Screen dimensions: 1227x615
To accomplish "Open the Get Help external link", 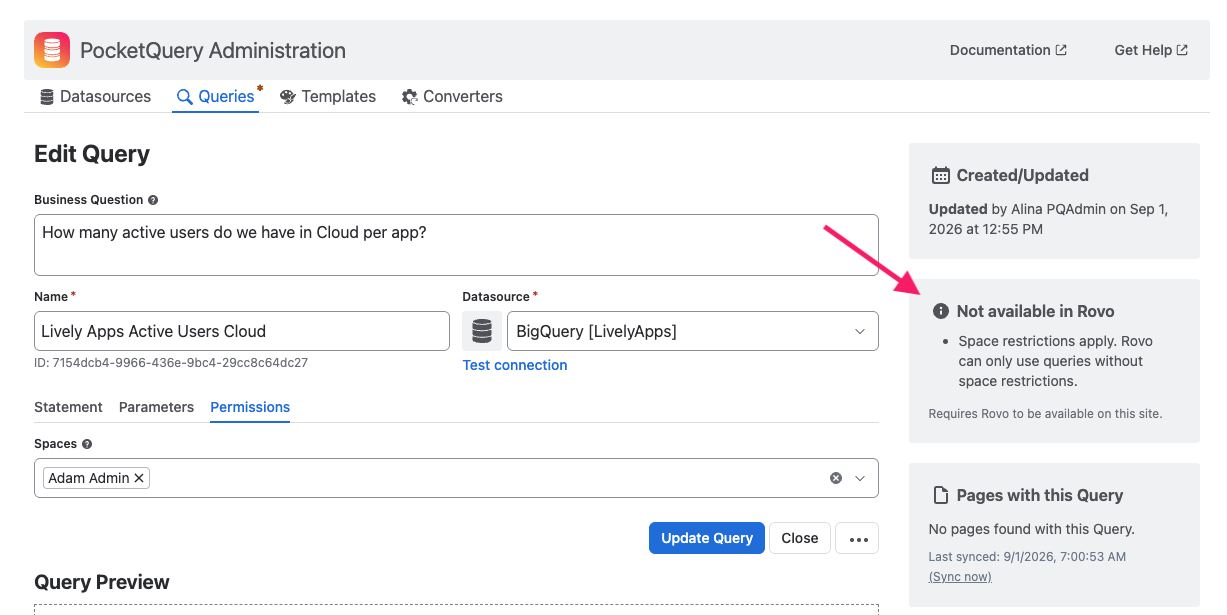I will pos(1151,50).
